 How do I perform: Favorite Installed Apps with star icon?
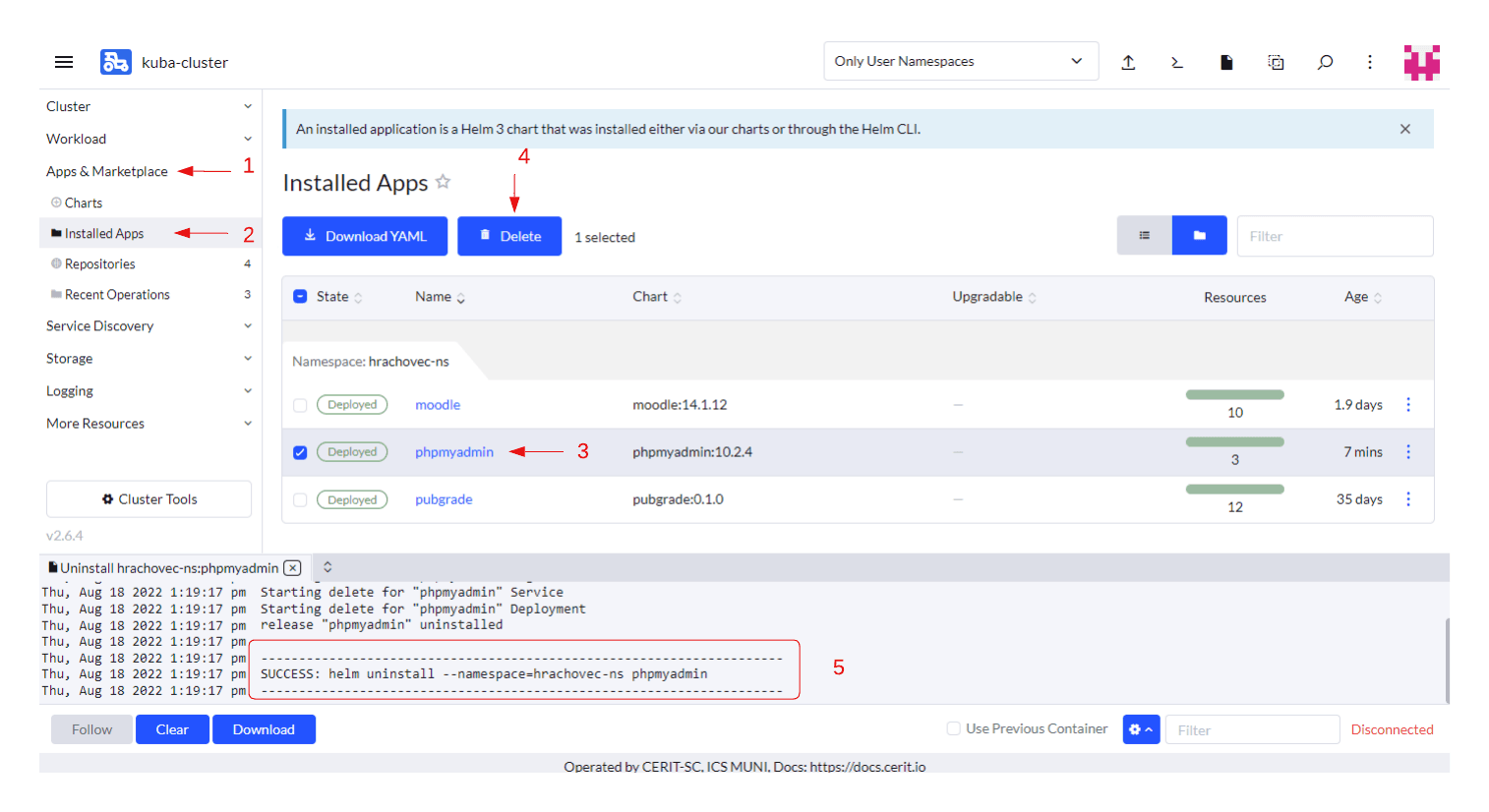(444, 182)
